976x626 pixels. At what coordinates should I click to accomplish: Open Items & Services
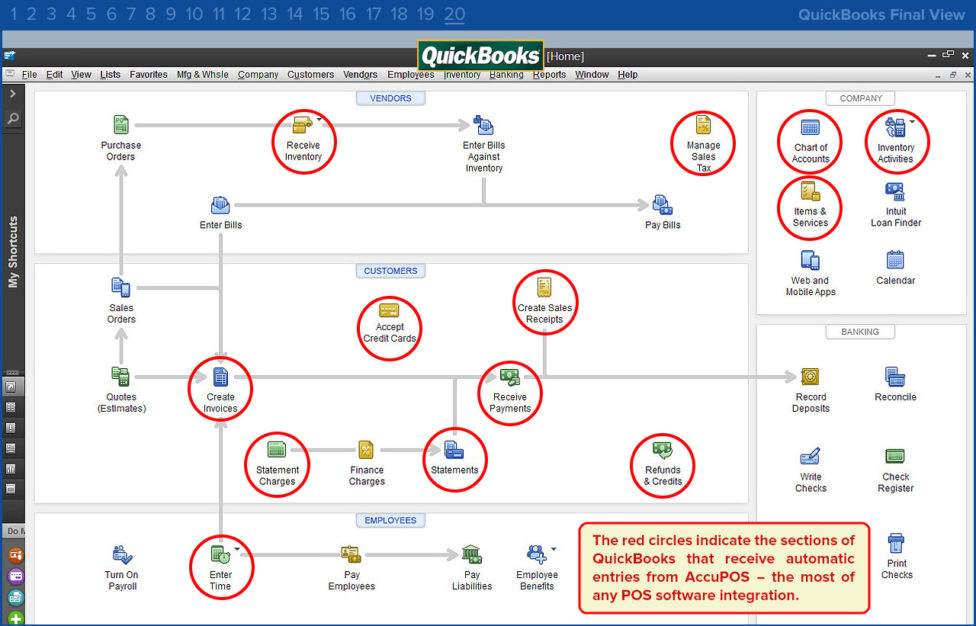810,191
